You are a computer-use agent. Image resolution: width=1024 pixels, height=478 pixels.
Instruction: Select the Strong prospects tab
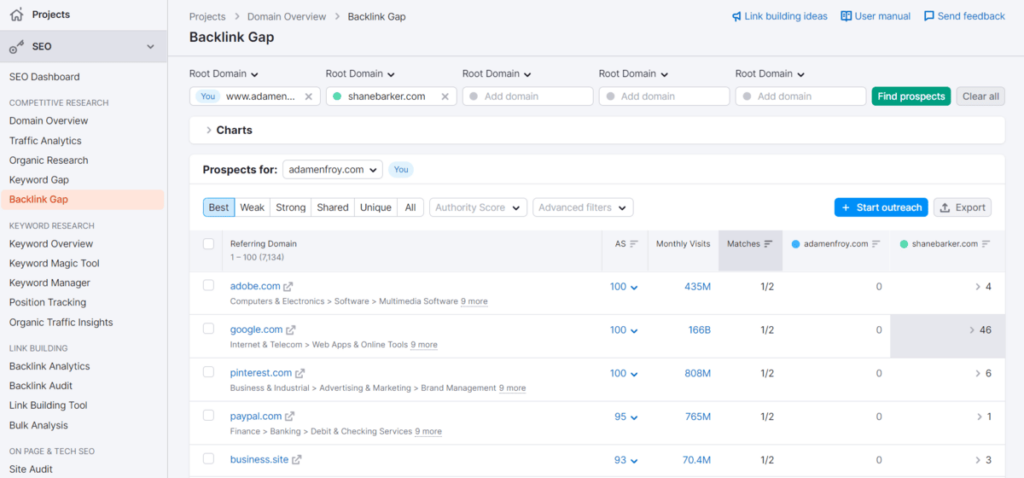291,208
